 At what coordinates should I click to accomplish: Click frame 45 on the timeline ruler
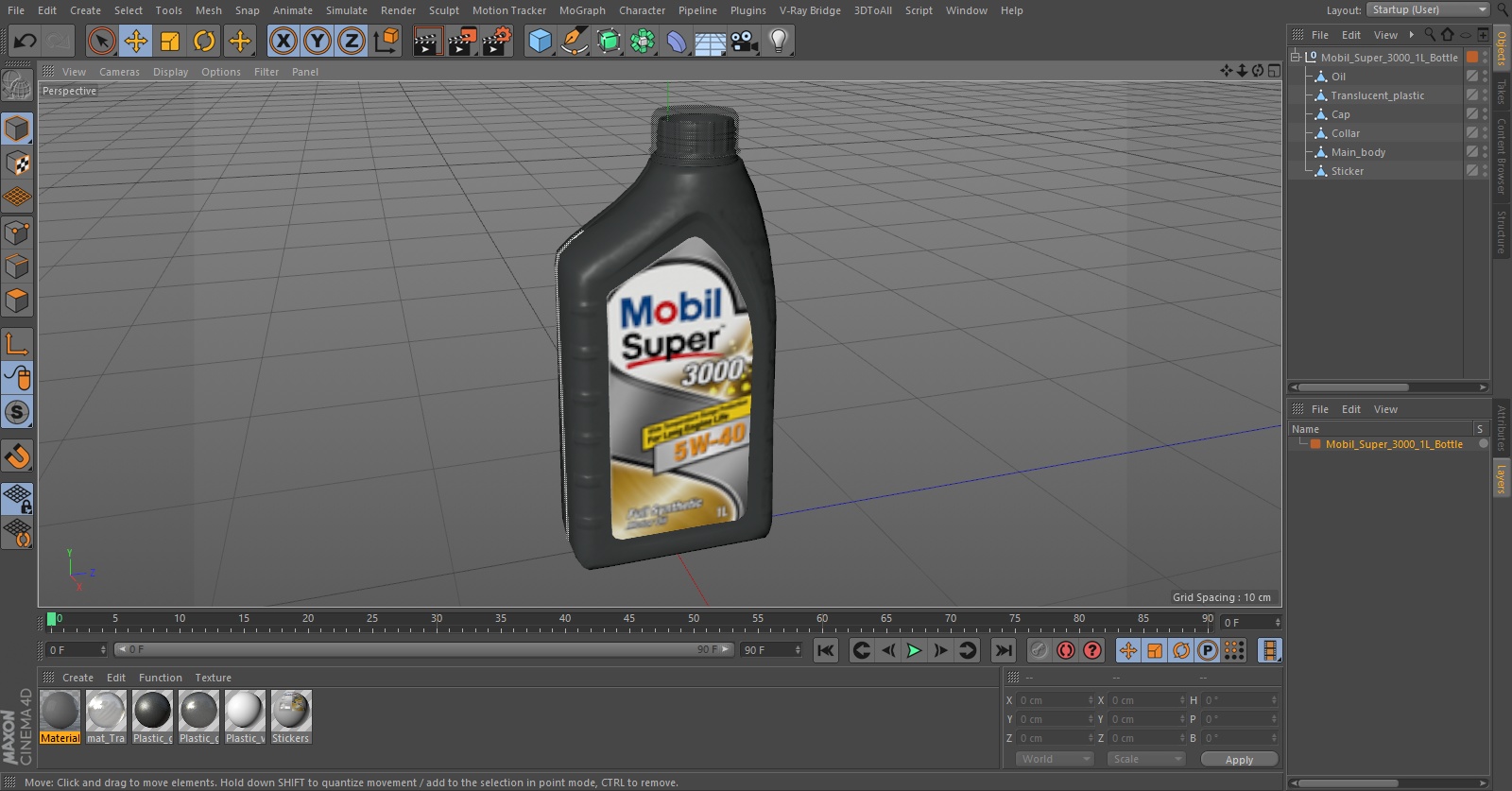pyautogui.click(x=628, y=619)
